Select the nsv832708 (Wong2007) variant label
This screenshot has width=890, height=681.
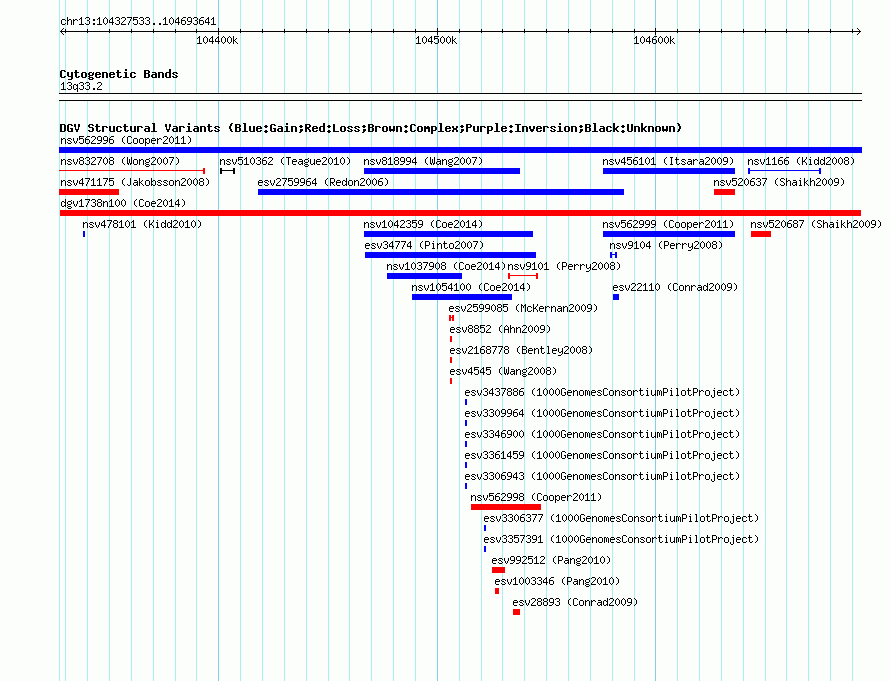[x=120, y=161]
